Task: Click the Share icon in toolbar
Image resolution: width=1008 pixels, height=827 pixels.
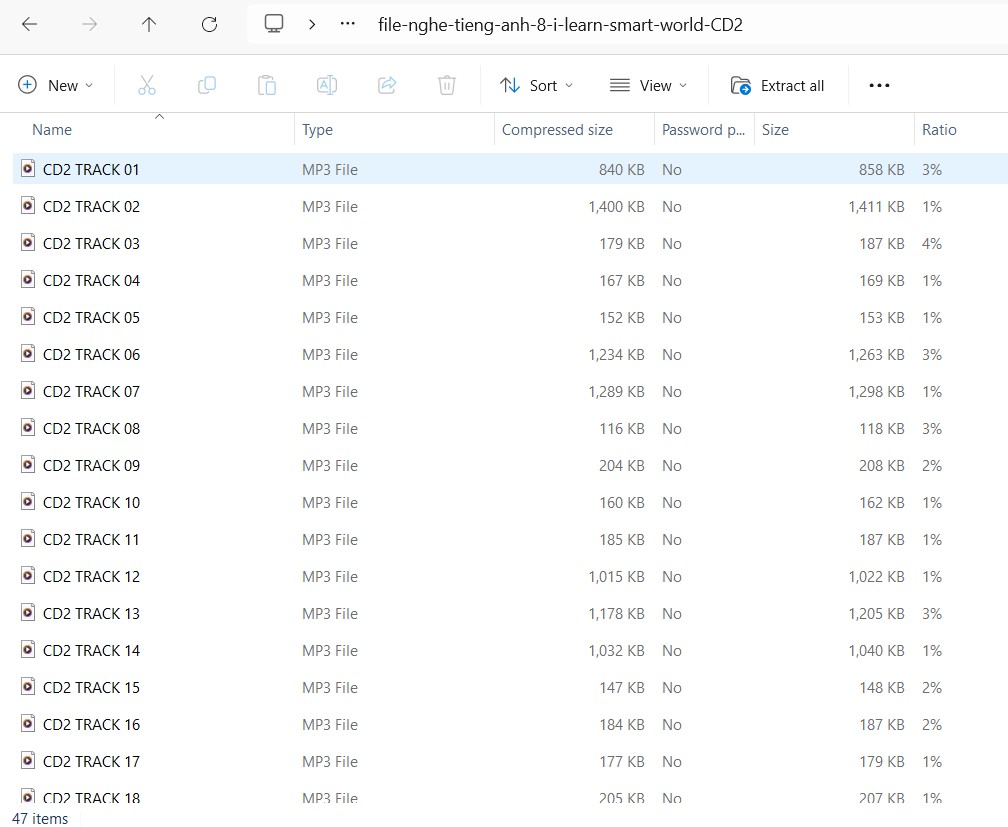Action: click(387, 85)
